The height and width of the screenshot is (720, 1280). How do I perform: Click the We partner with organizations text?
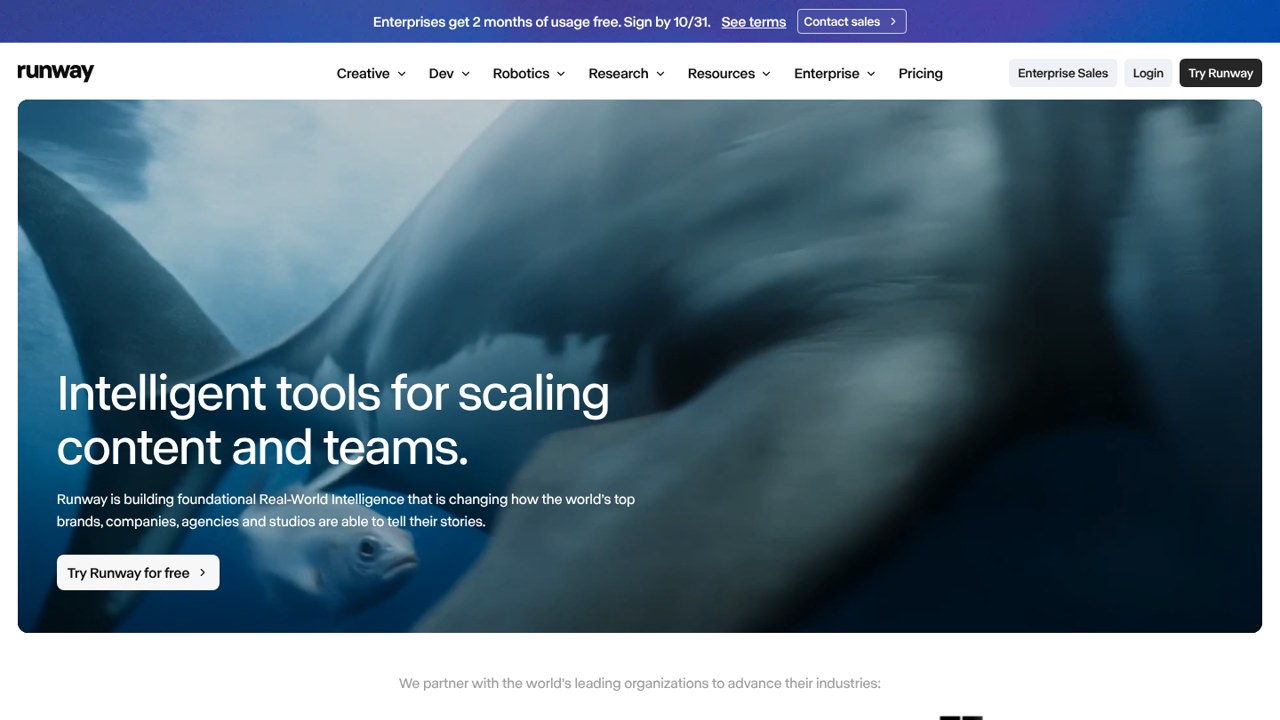pyautogui.click(x=640, y=684)
